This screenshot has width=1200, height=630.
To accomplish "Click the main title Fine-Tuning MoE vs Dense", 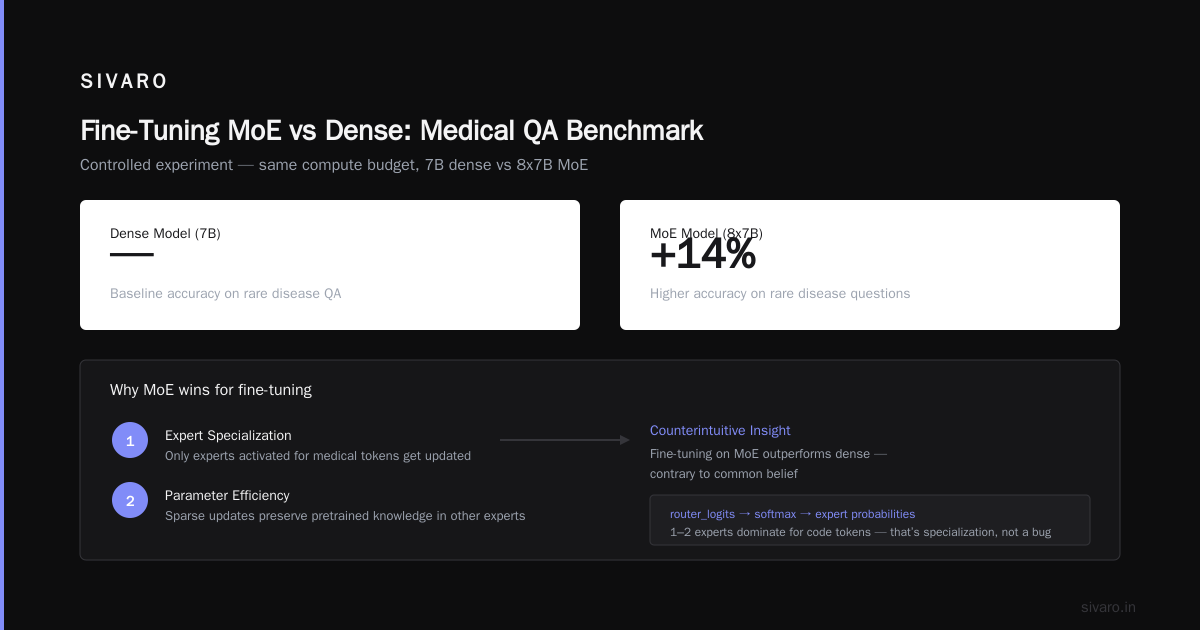I will [x=391, y=131].
